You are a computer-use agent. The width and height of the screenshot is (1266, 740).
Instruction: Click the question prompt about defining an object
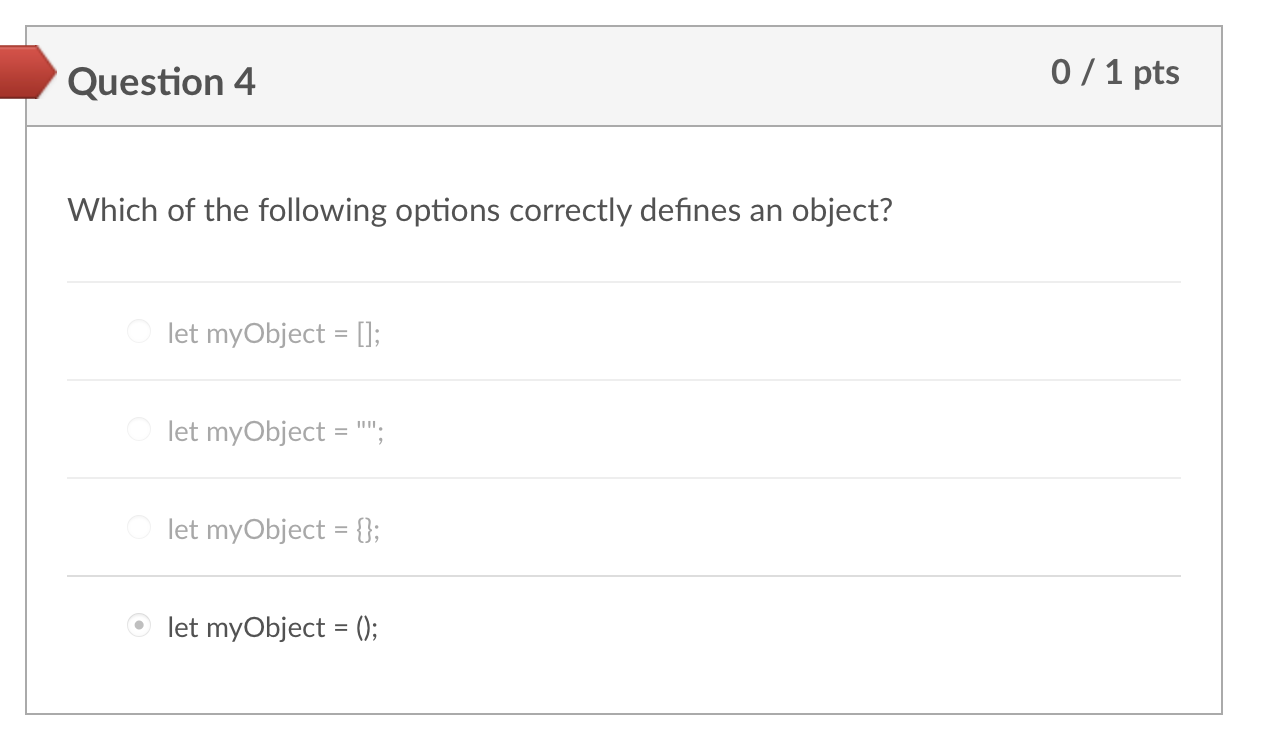[x=479, y=211]
